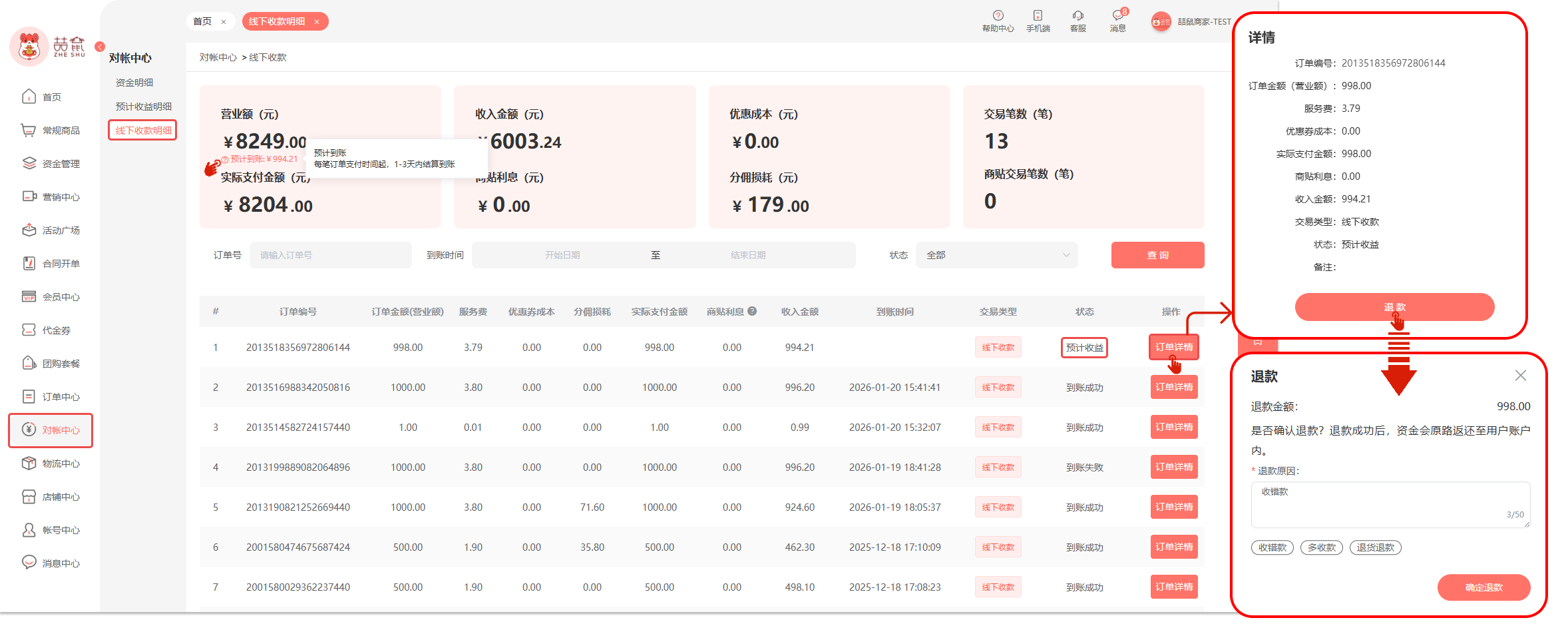
Task: Click 到账失败 status in row 4
Action: coord(1084,468)
